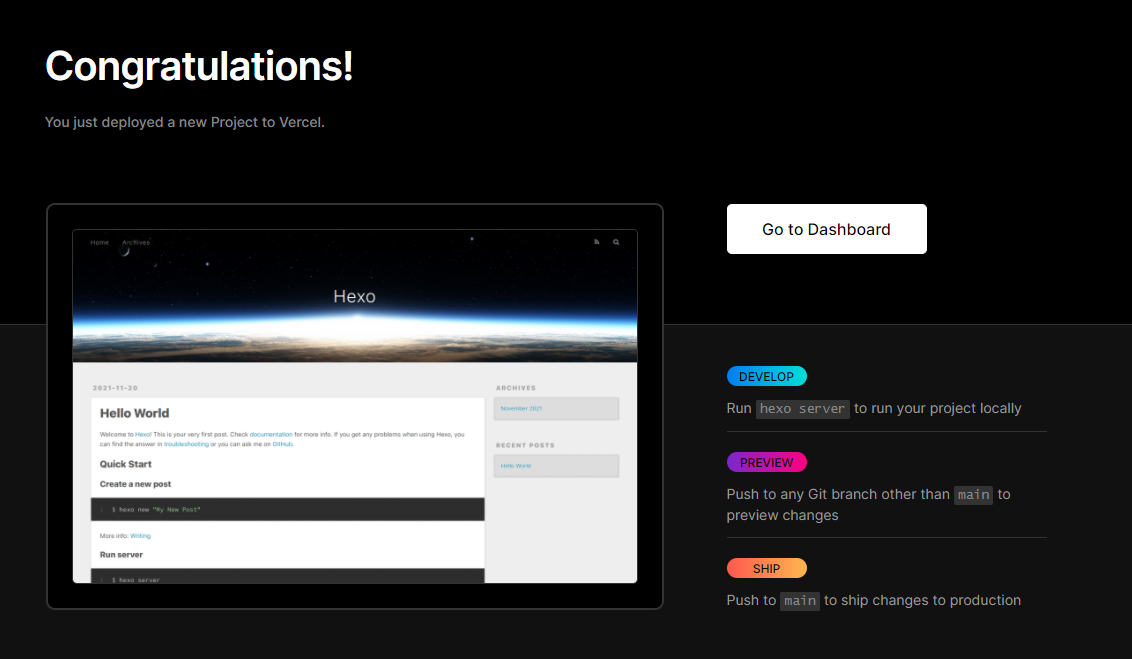
Task: Open the Writing link after More info
Action: click(x=140, y=536)
